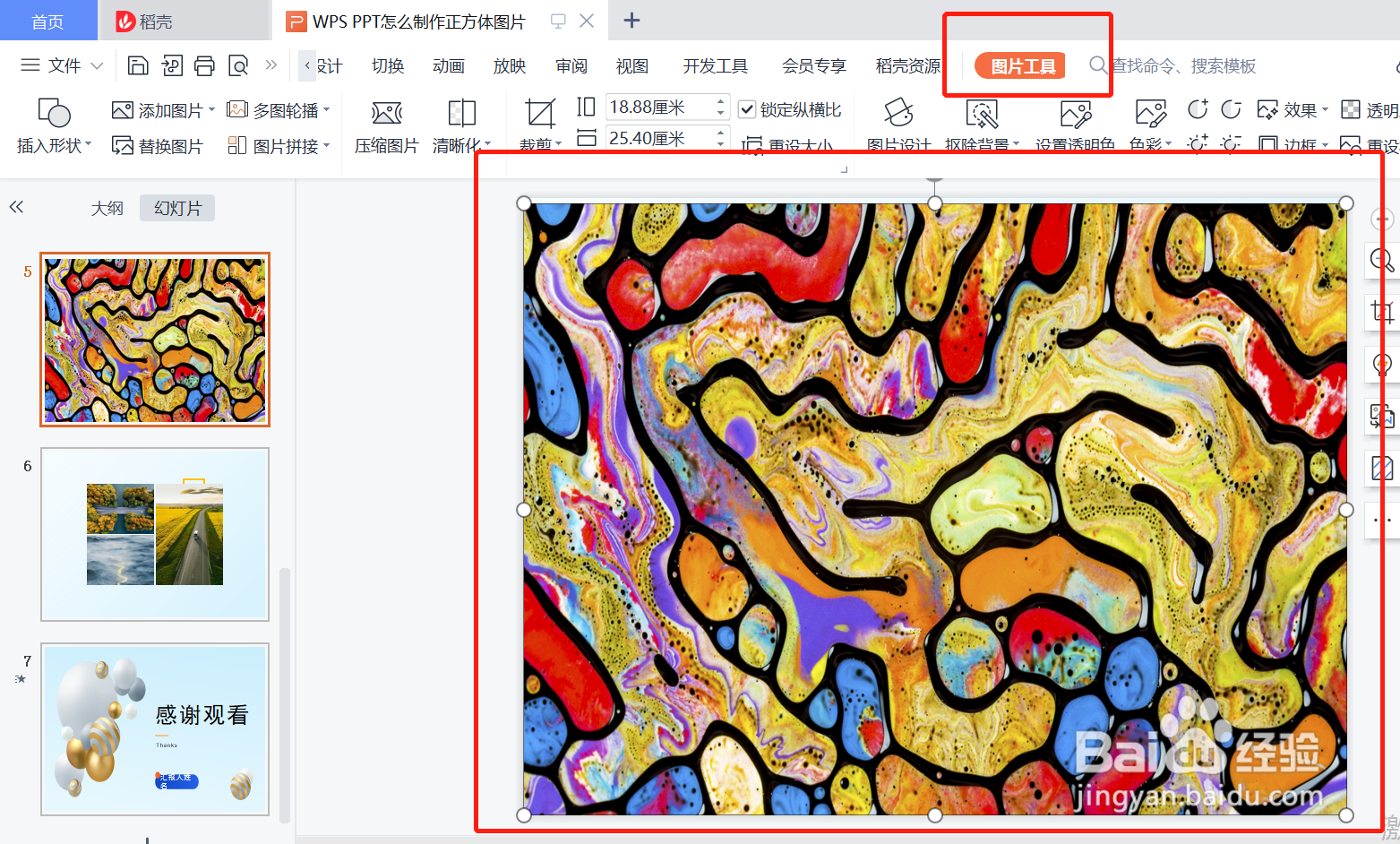
Task: Add new tab with plus icon
Action: (631, 20)
